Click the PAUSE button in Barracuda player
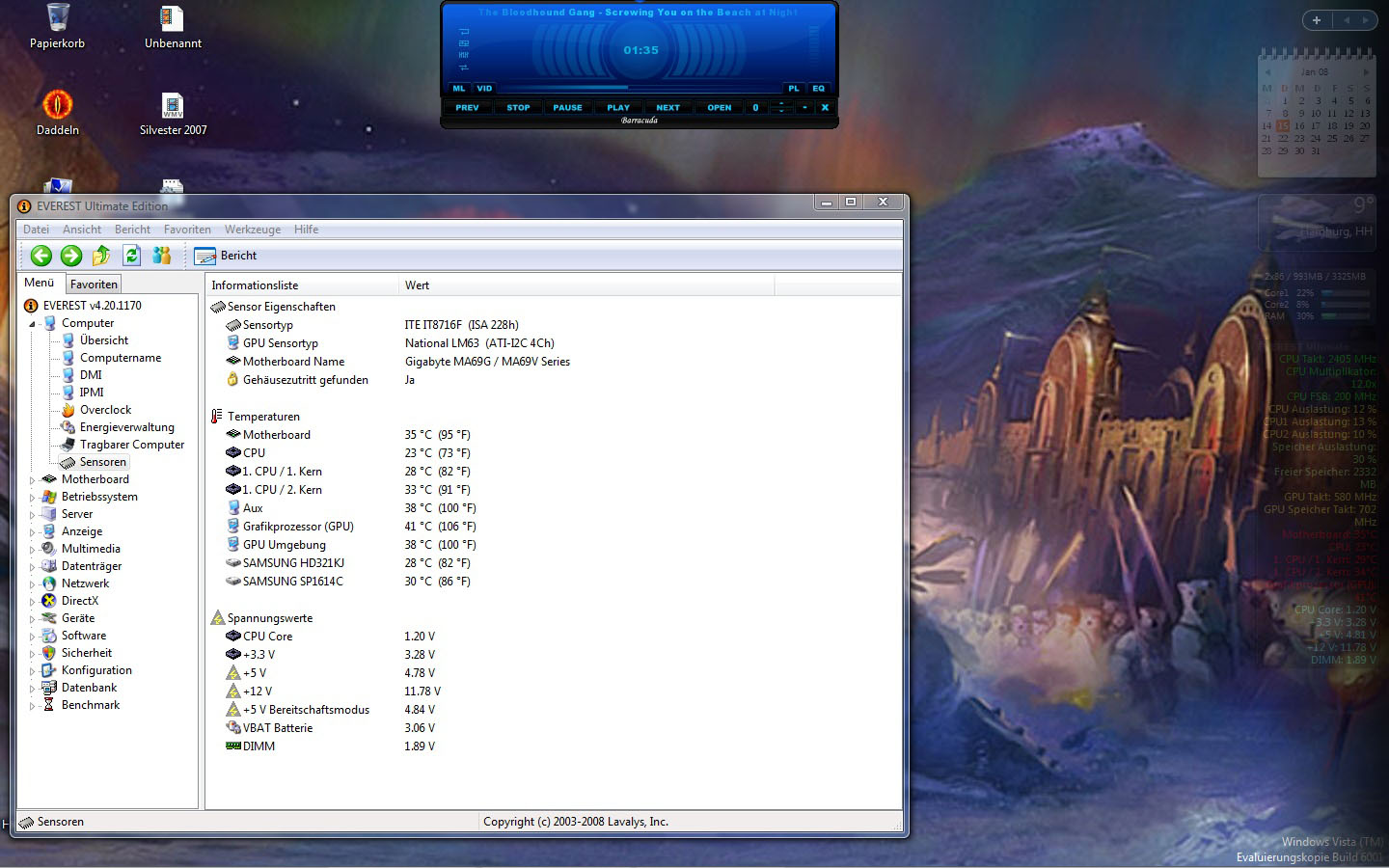This screenshot has height=868, width=1389. click(567, 107)
